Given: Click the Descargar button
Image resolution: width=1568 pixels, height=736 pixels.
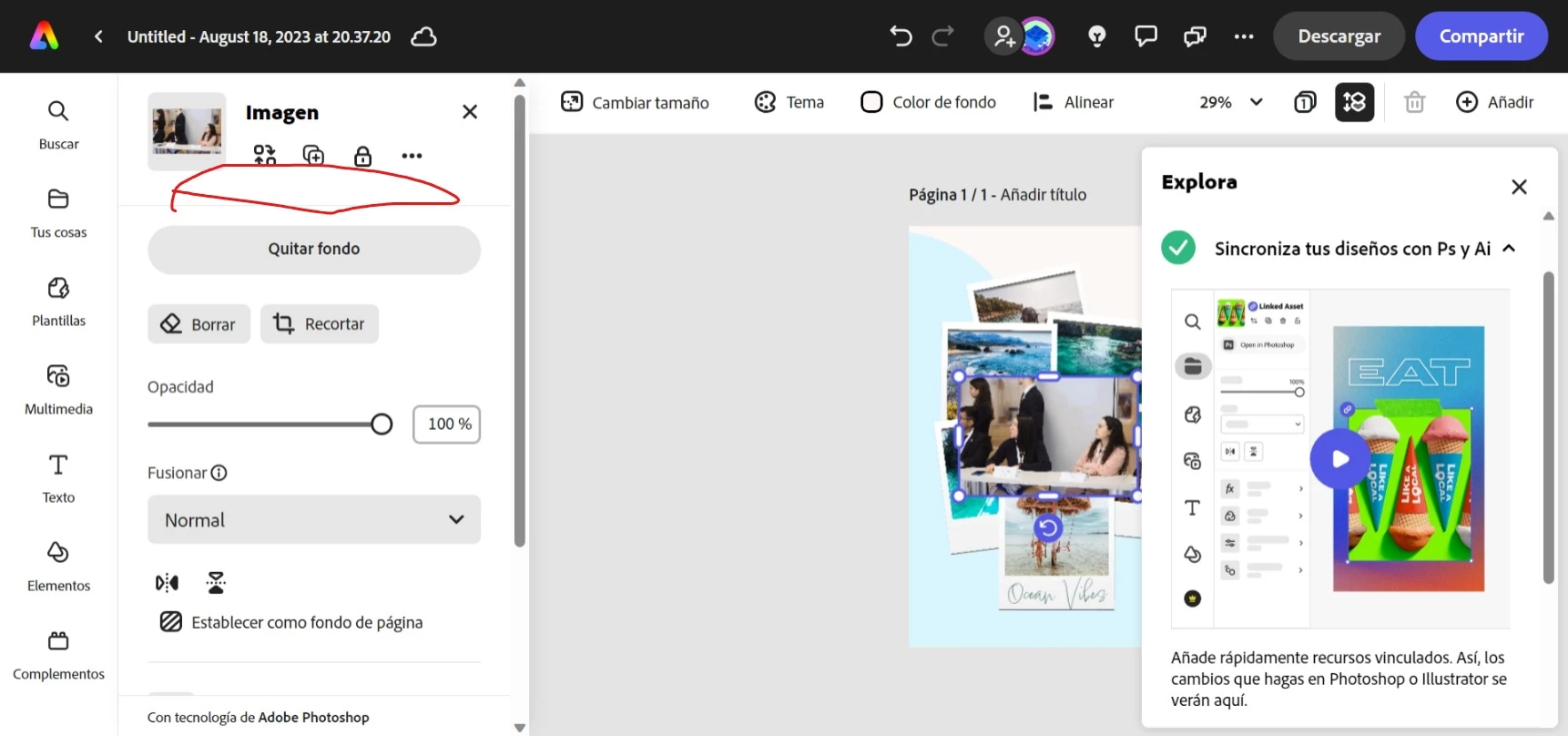Looking at the screenshot, I should (x=1339, y=36).
